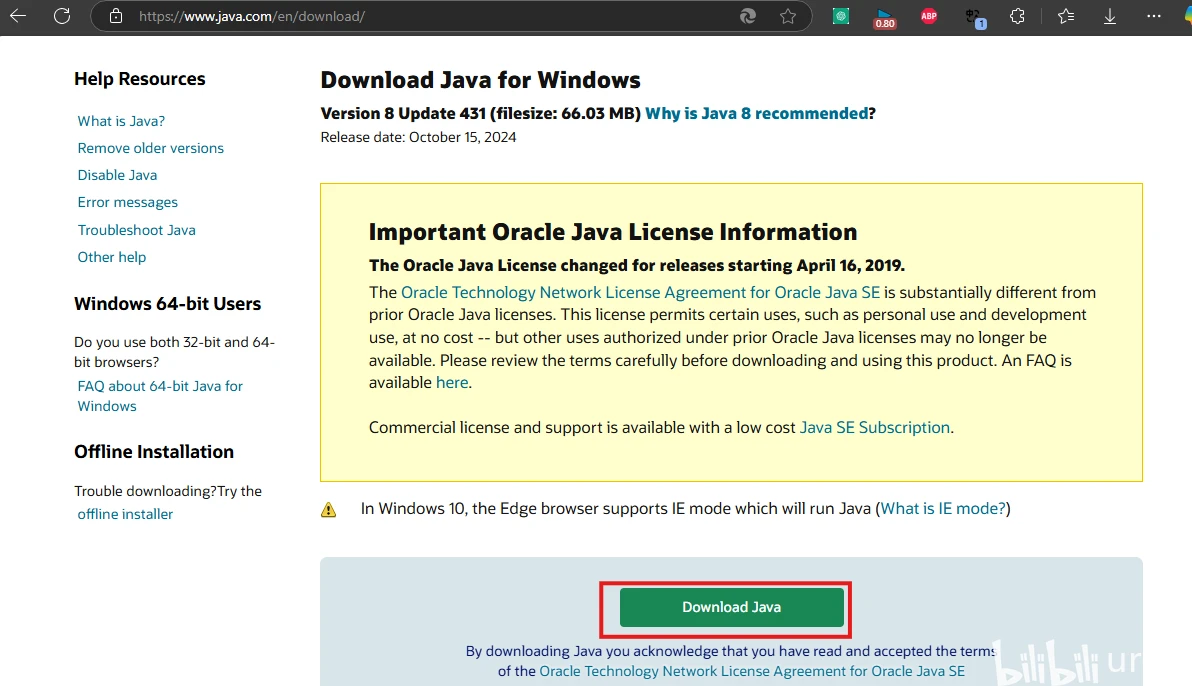
Task: Open the 'Java SE Subscription' link
Action: 874,427
